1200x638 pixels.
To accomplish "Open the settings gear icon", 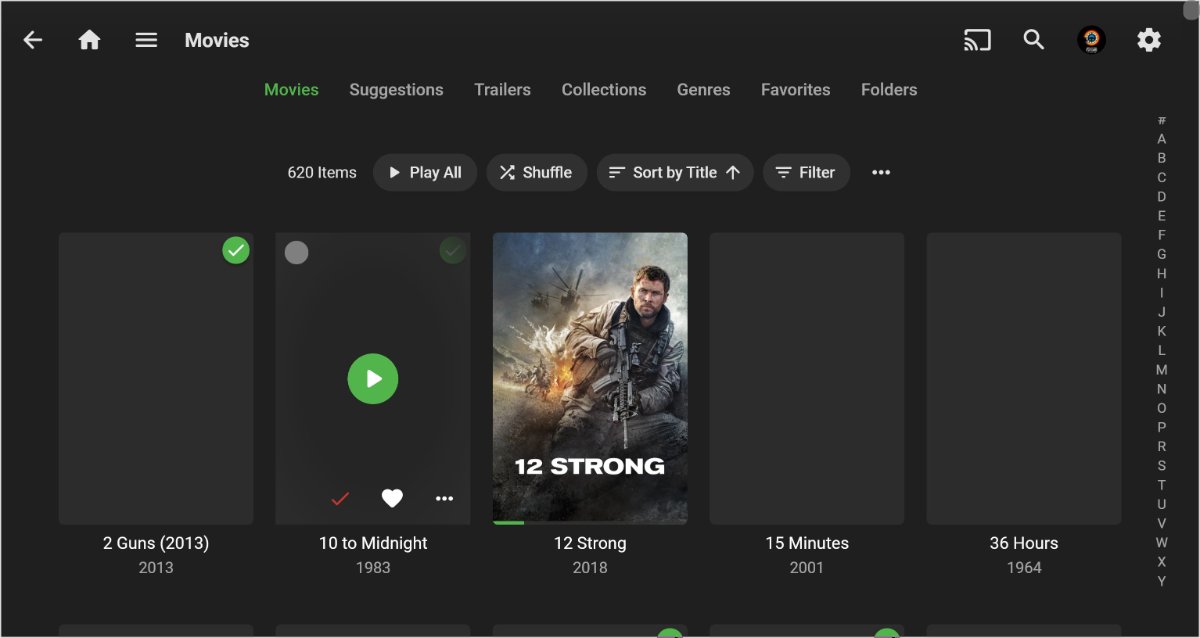I will point(1149,40).
